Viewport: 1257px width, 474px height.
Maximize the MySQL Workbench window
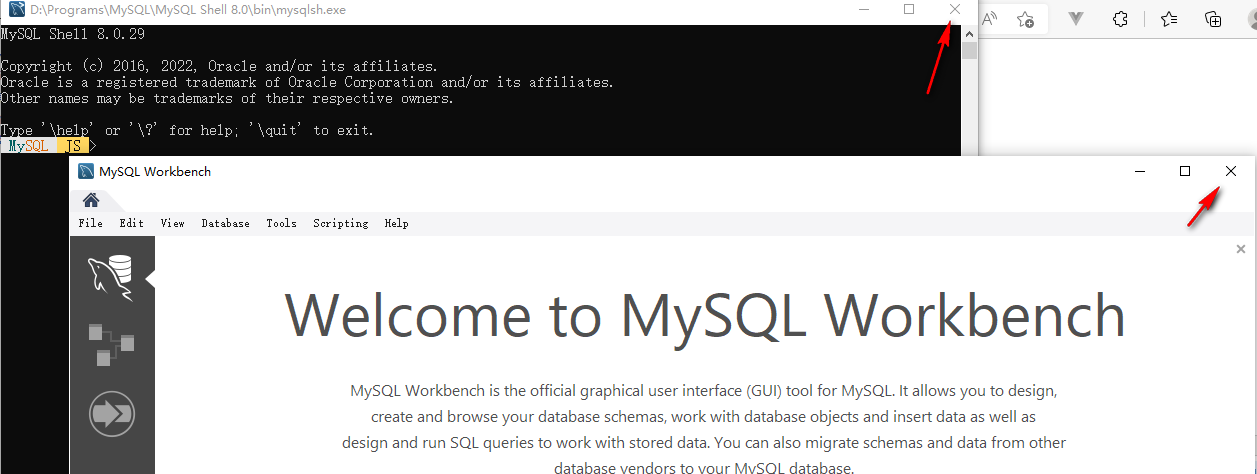1185,171
